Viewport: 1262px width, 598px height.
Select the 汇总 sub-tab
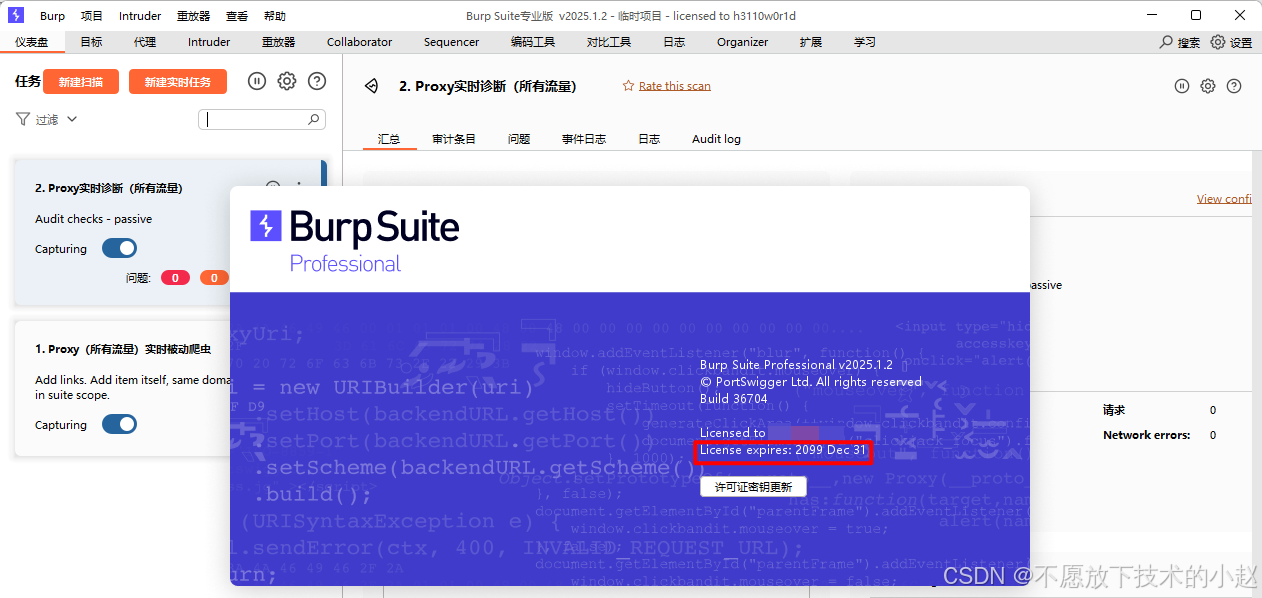point(389,139)
